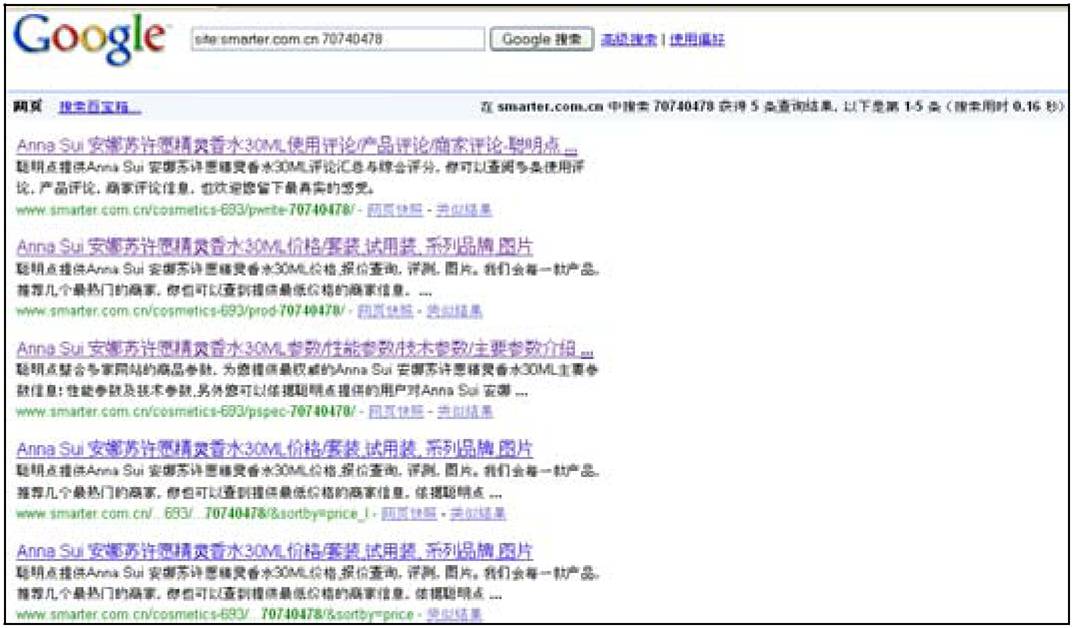Image resolution: width=1073 pixels, height=628 pixels.
Task: Click the green URL ending pwrite-70740478/
Action: coord(185,209)
